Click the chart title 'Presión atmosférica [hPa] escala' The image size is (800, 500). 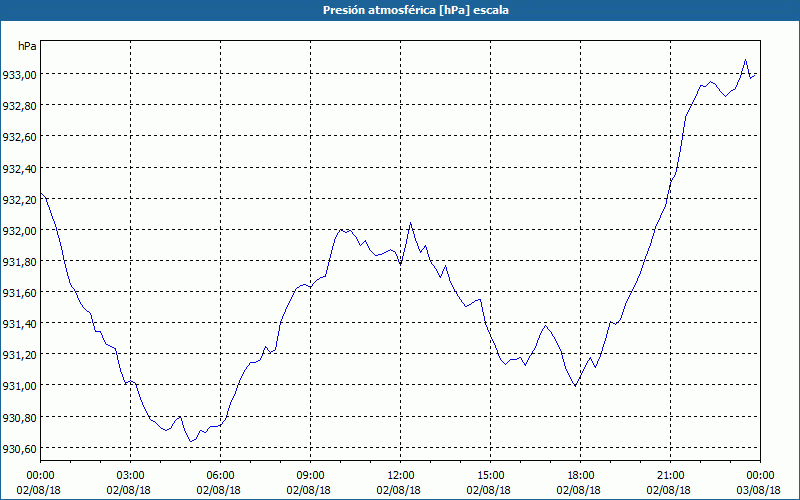(x=416, y=10)
